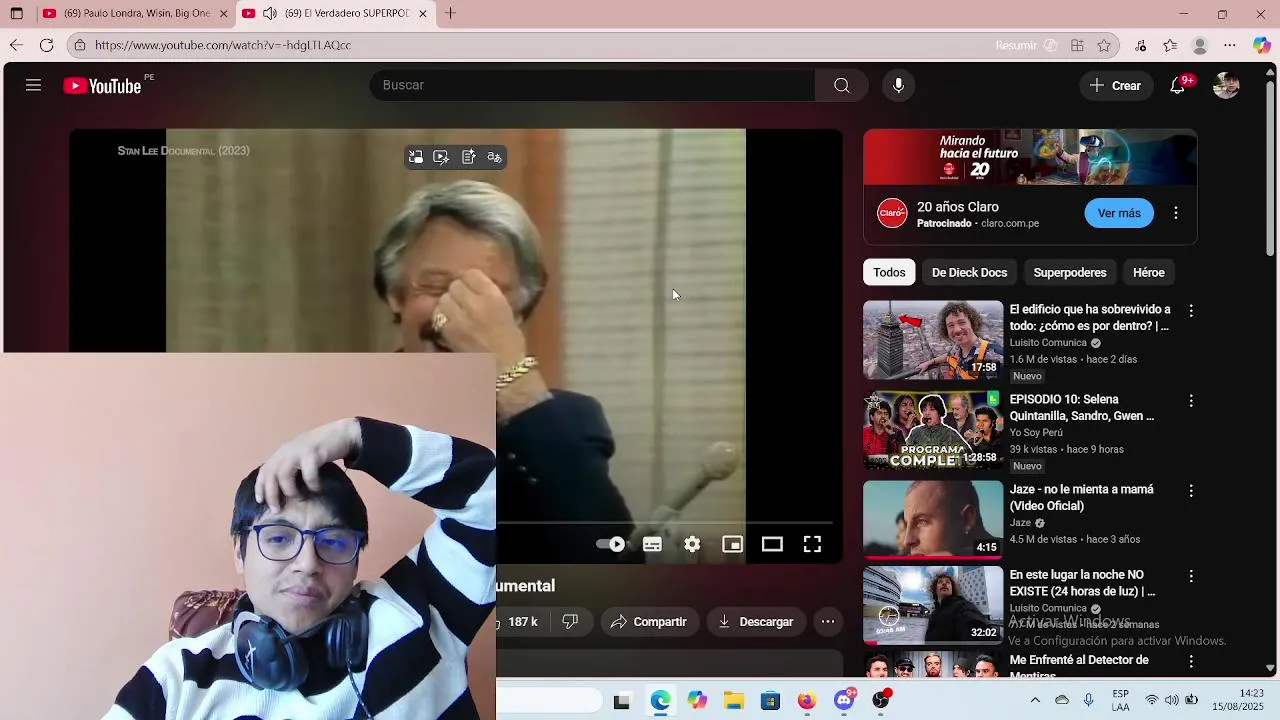Open a new browser tab

click(451, 14)
